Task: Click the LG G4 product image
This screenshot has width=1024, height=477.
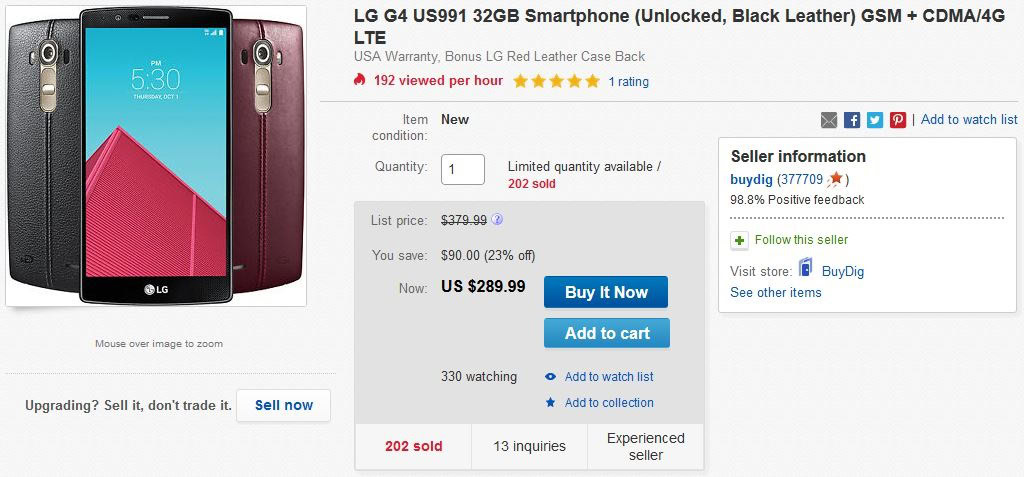Action: pyautogui.click(x=155, y=156)
